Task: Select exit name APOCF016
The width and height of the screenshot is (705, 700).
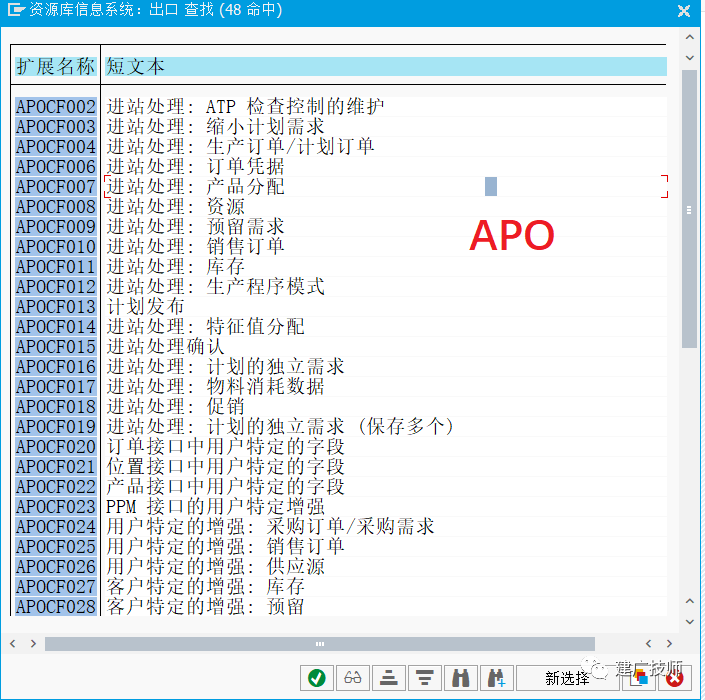Action: (56, 367)
